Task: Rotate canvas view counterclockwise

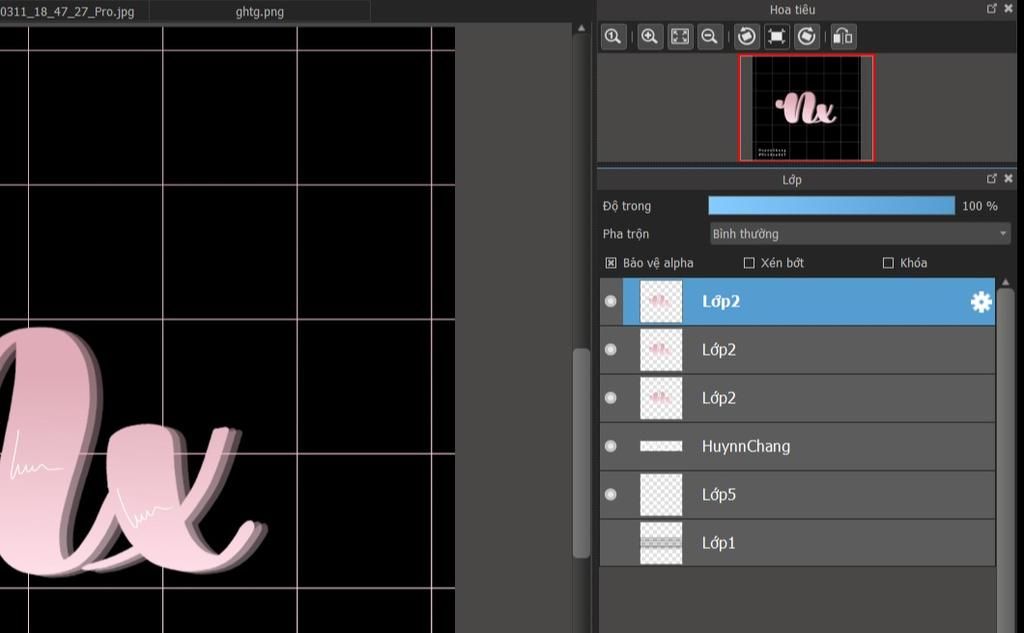Action: click(746, 37)
